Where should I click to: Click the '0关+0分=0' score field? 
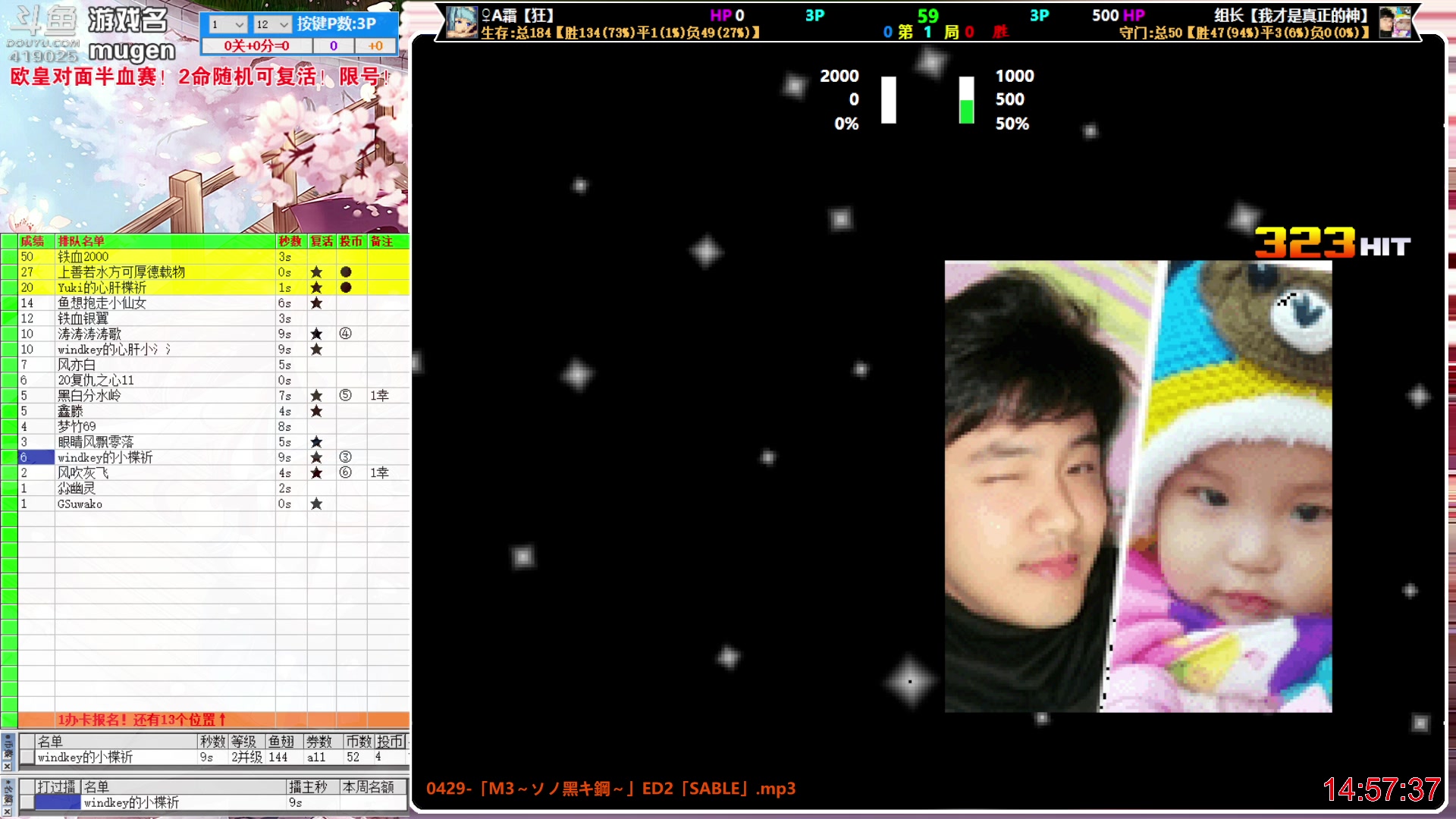pos(256,46)
